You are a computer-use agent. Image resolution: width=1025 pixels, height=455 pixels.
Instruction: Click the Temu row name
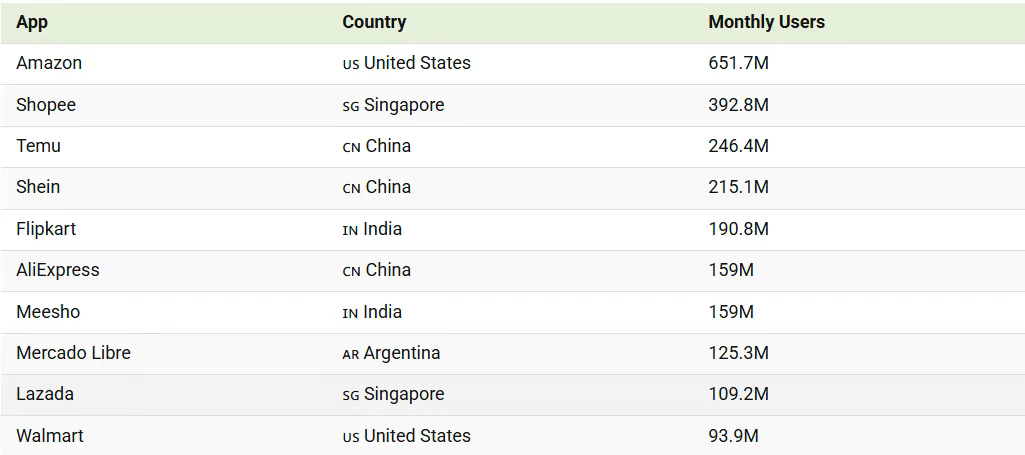point(38,146)
